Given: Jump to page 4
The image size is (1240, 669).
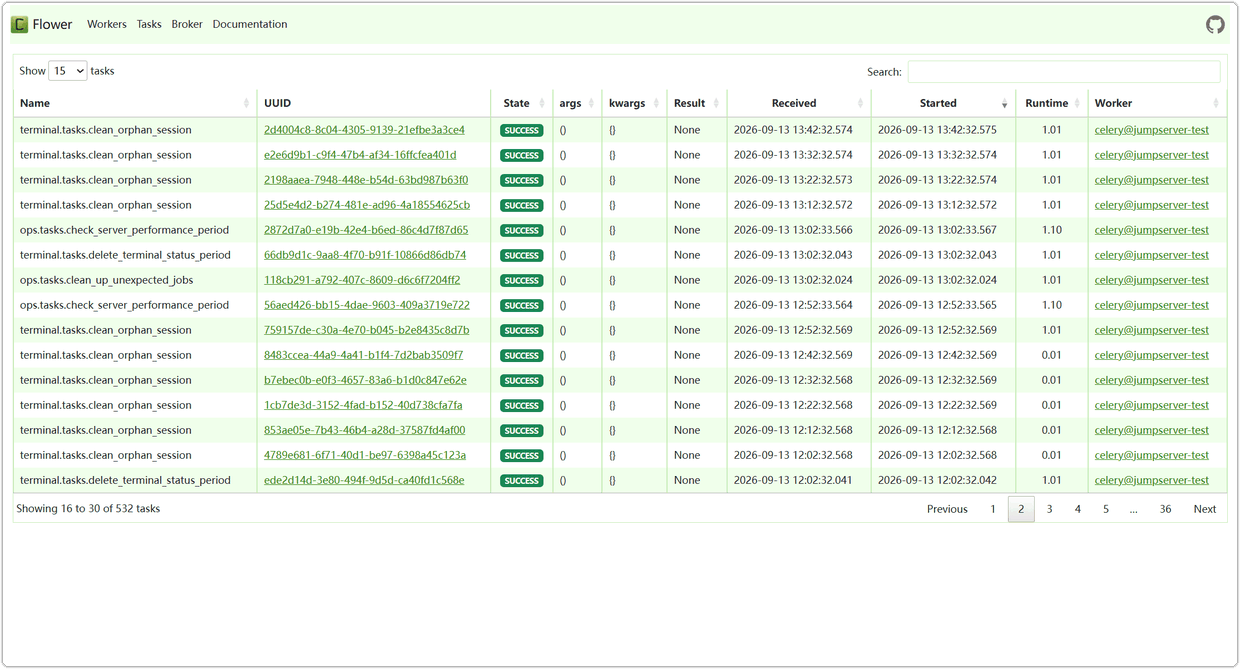Looking at the screenshot, I should [x=1077, y=509].
